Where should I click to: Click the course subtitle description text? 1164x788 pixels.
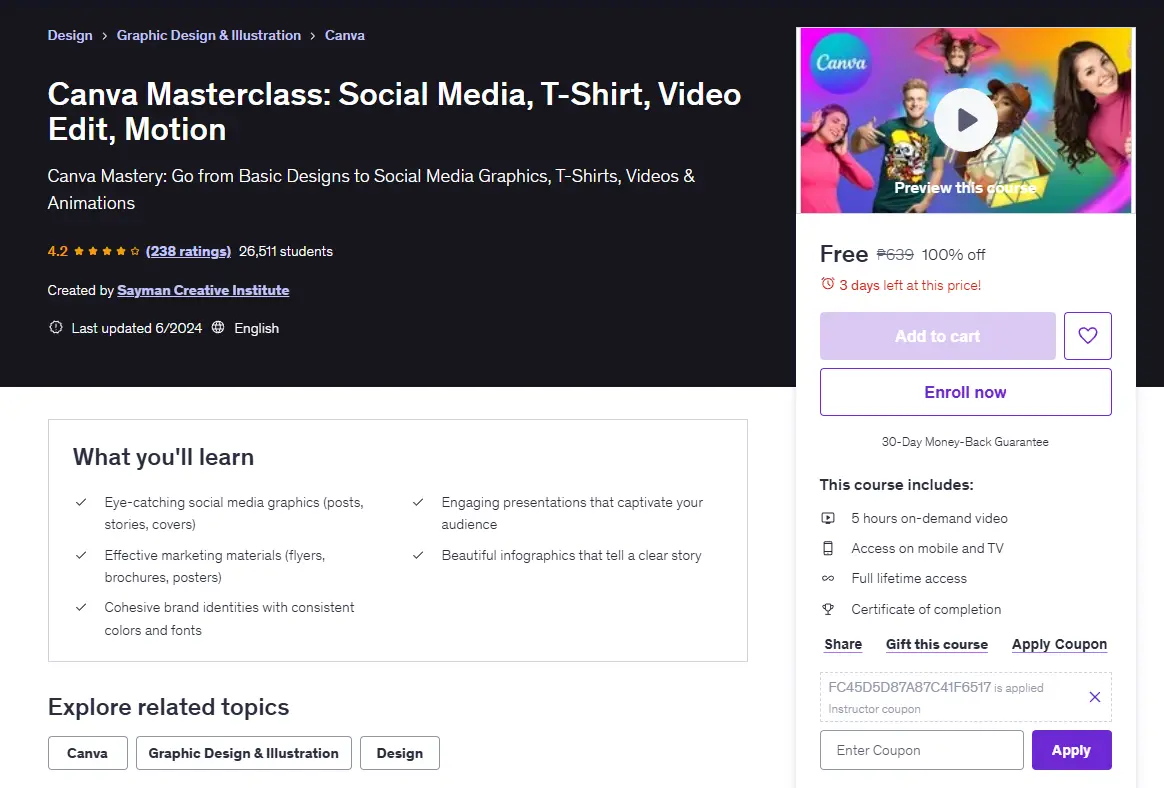[x=371, y=189]
